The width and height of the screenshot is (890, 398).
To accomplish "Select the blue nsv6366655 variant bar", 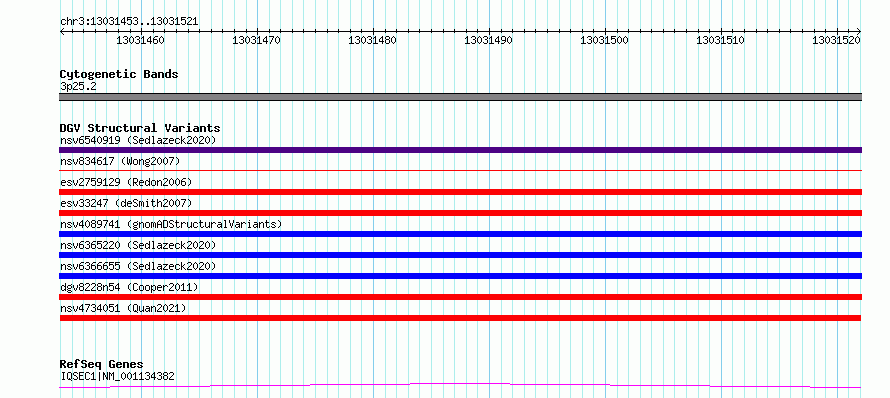I will pyautogui.click(x=460, y=276).
